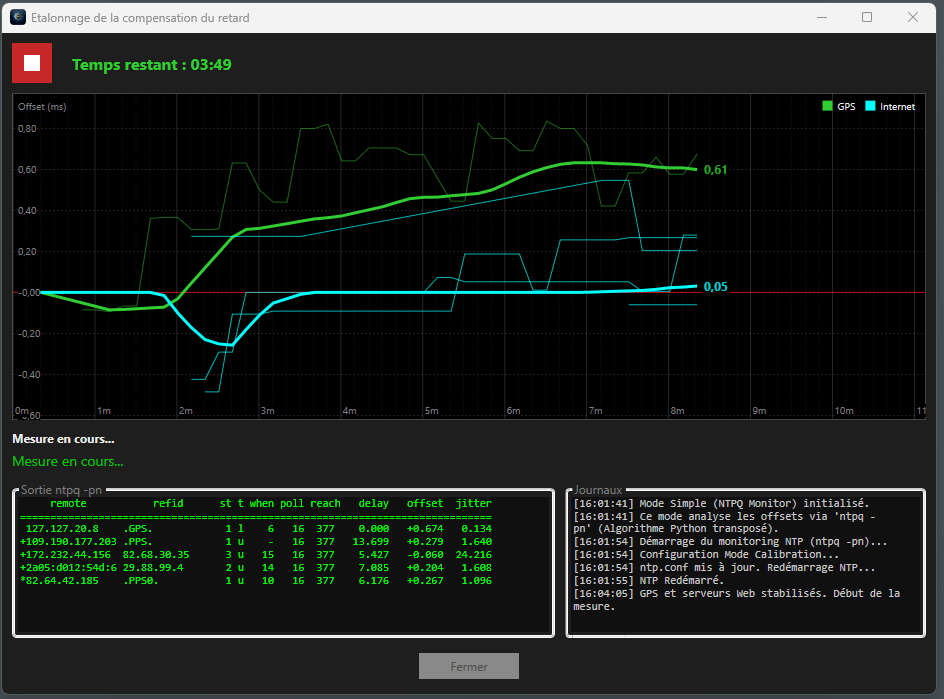Click the cyan Internet legend swatch
The image size is (944, 699).
tap(870, 106)
